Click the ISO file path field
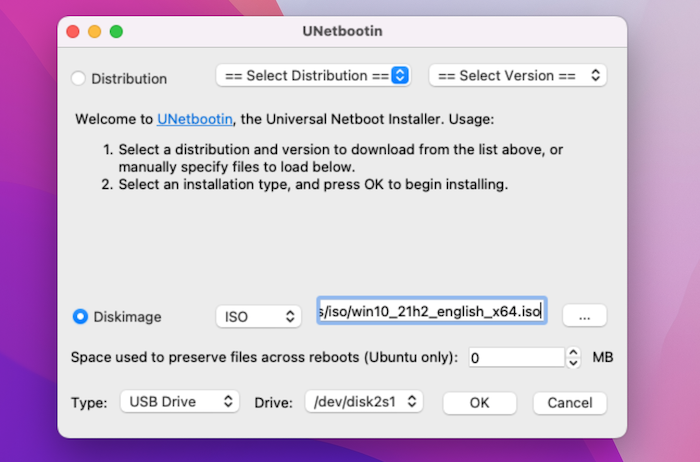The width and height of the screenshot is (700, 462). tap(432, 311)
